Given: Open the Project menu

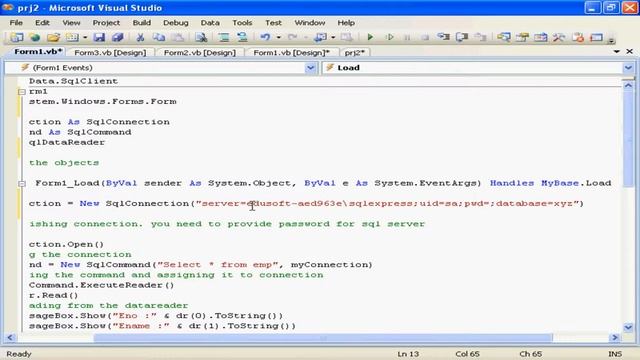Looking at the screenshot, I should coord(106,23).
